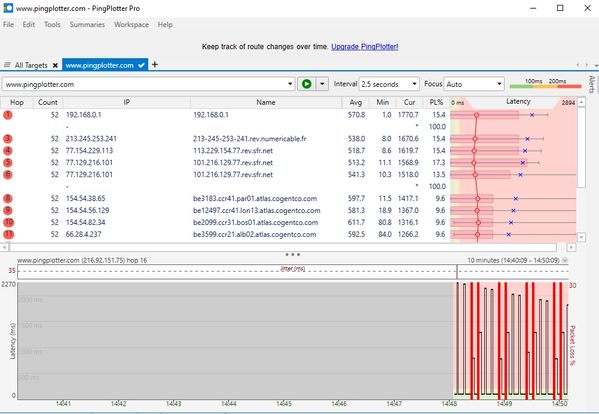The width and height of the screenshot is (599, 414).
Task: Click tab scroll left arrow
Action: [578, 65]
